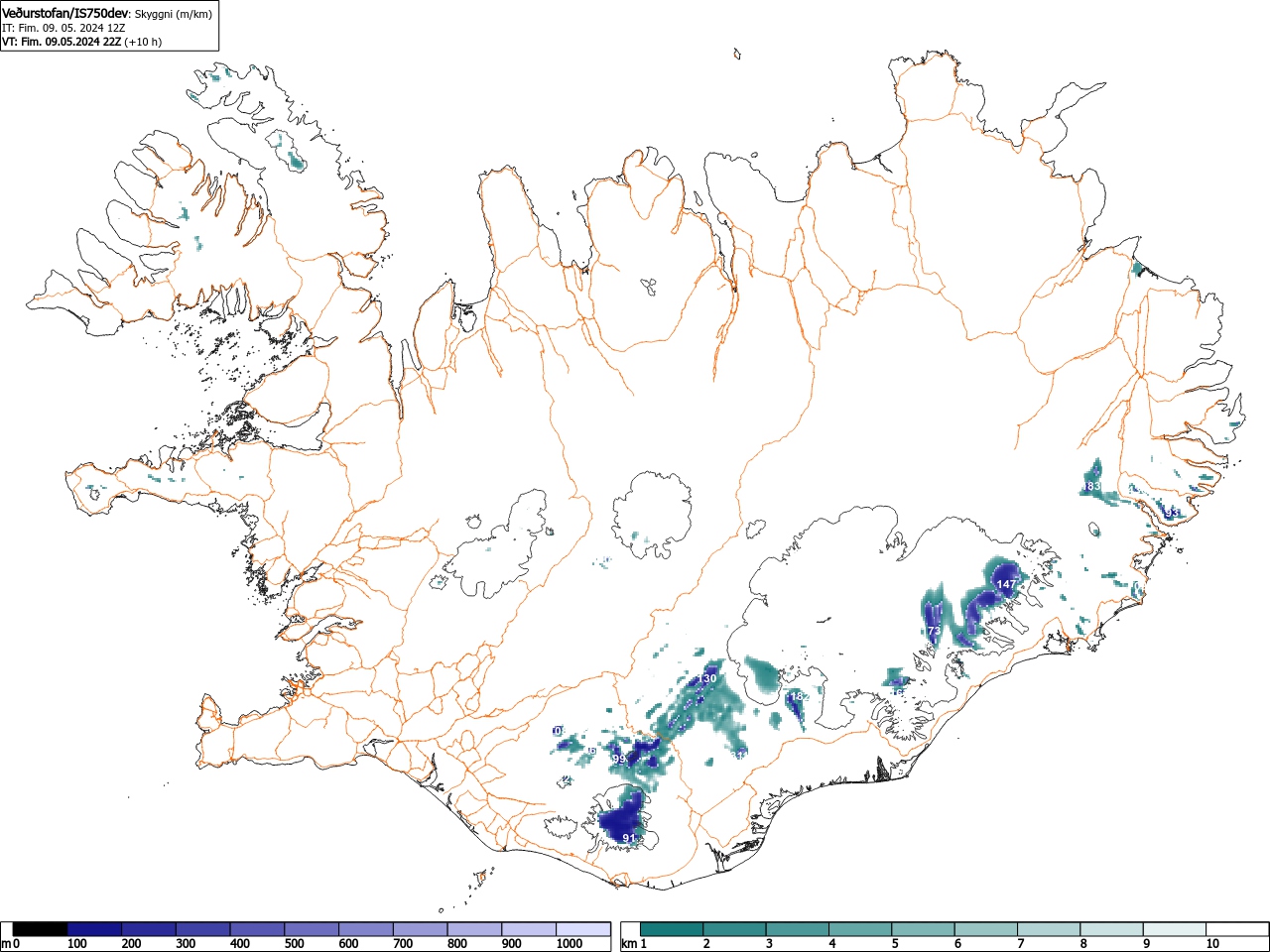This screenshot has height=952, width=1270.
Task: Click the '147' visibility value on the map
Action: (1006, 585)
